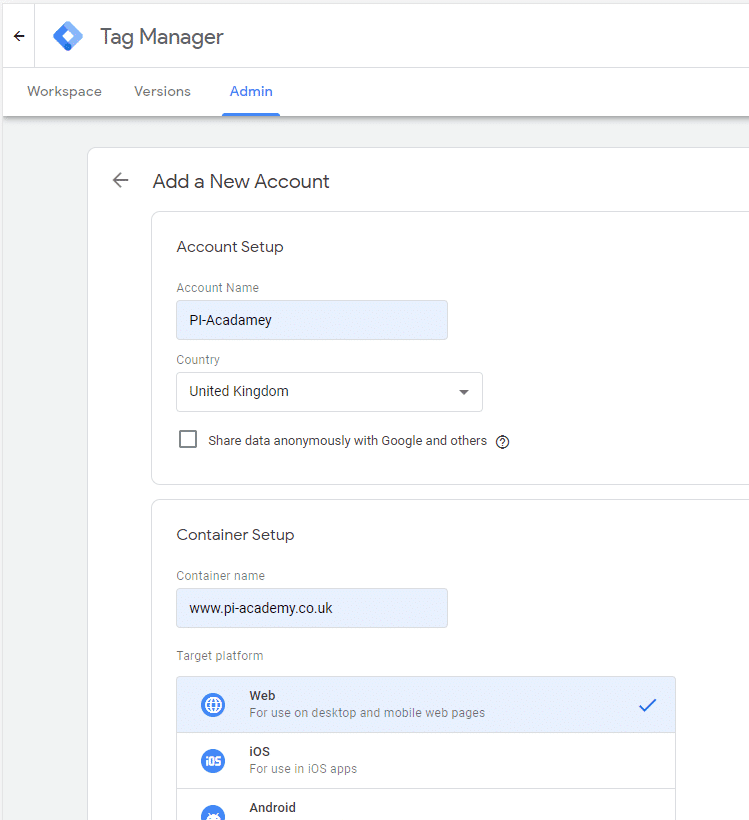Viewport: 749px width, 820px height.
Task: Click the Tag Manager diamond logo
Action: [68, 36]
